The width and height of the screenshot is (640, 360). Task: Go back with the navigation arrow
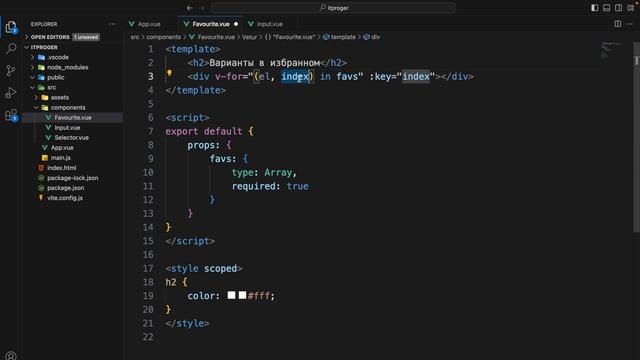point(189,8)
